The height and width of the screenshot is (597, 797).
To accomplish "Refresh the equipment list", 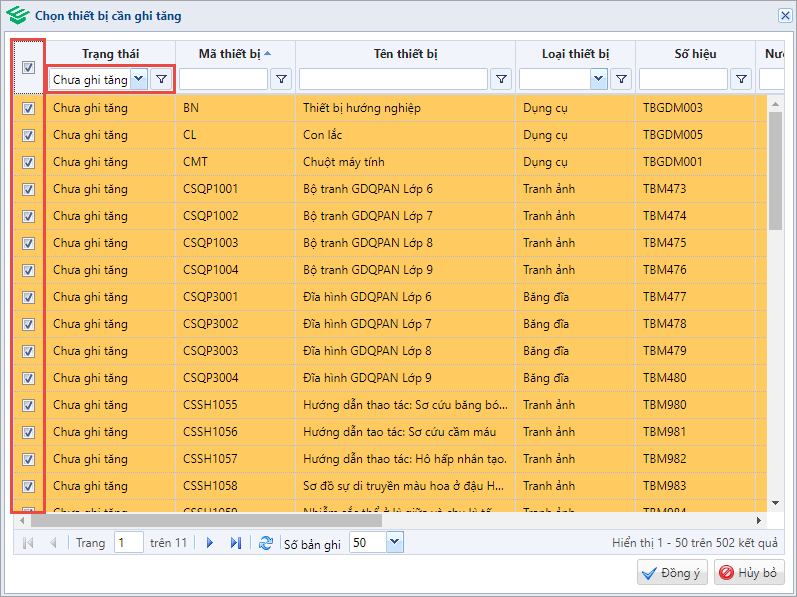I will (x=265, y=543).
